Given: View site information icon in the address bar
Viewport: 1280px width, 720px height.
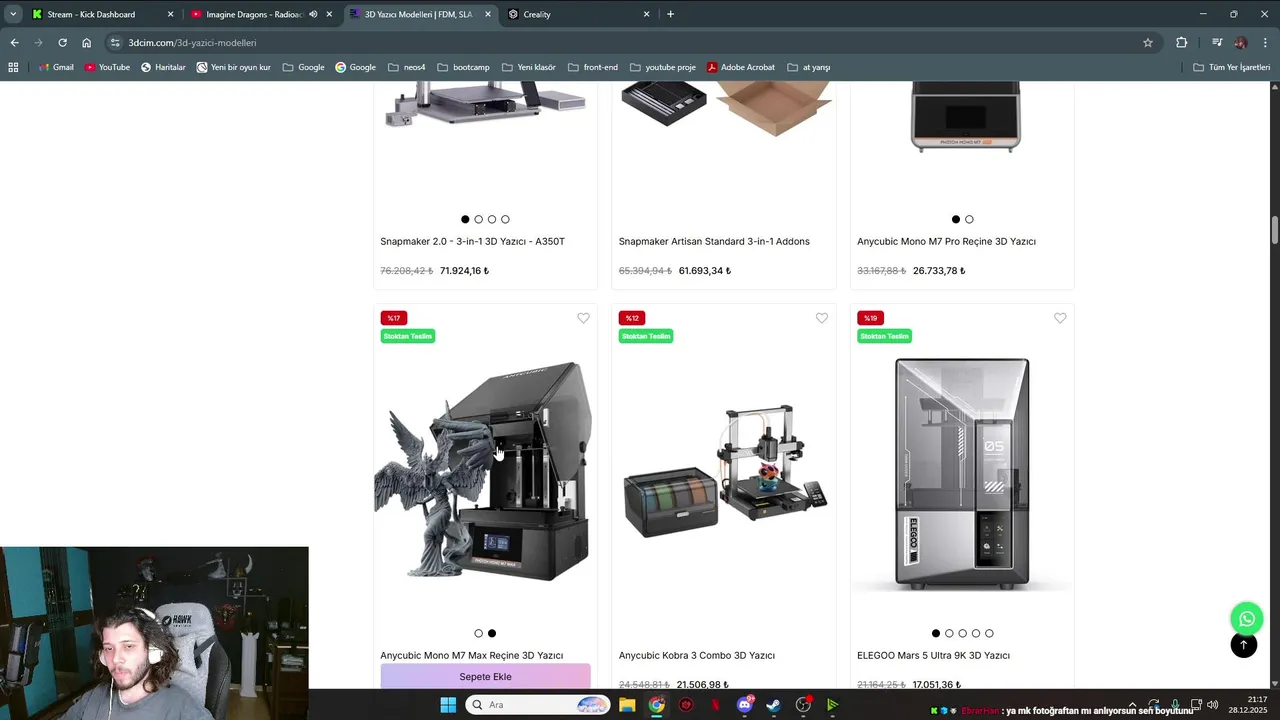Looking at the screenshot, I should tap(115, 43).
